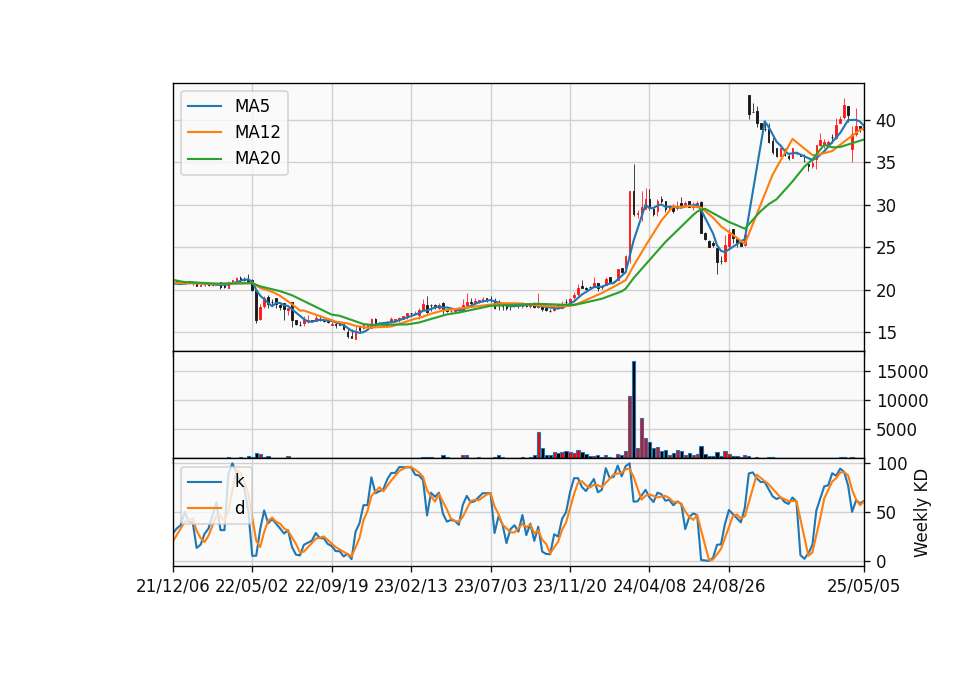Click the volume axis value 10000
This screenshot has width=960, height=690.
pos(902,401)
